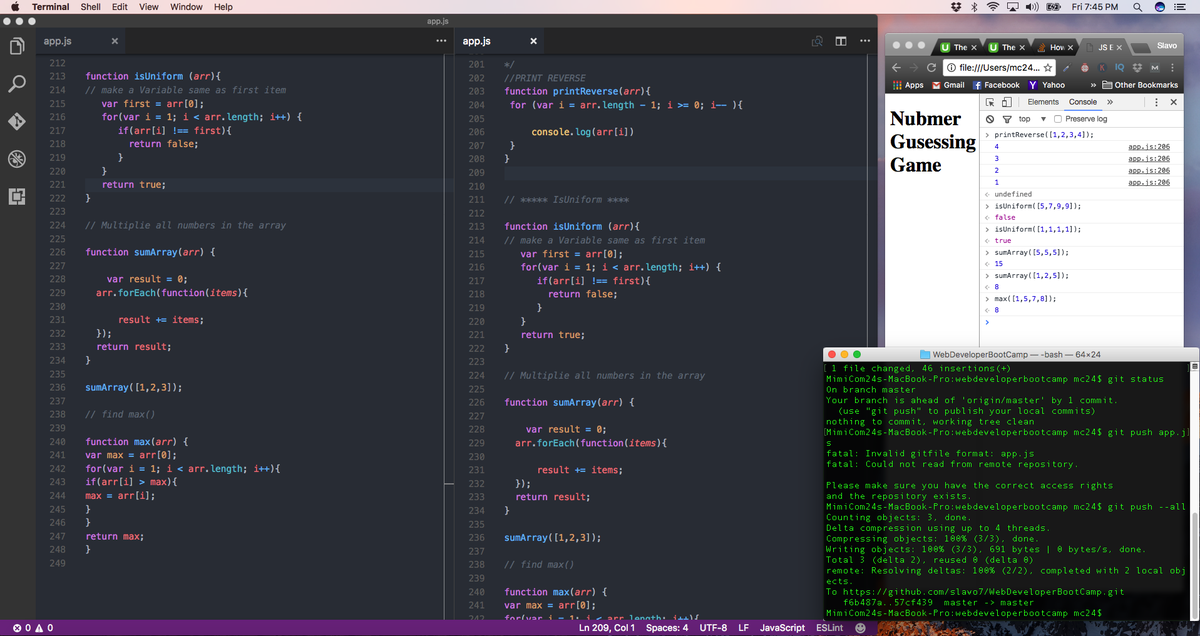Image resolution: width=1200 pixels, height=636 pixels.
Task: Switch to the 'JS E' Chrome tab
Action: (1104, 47)
